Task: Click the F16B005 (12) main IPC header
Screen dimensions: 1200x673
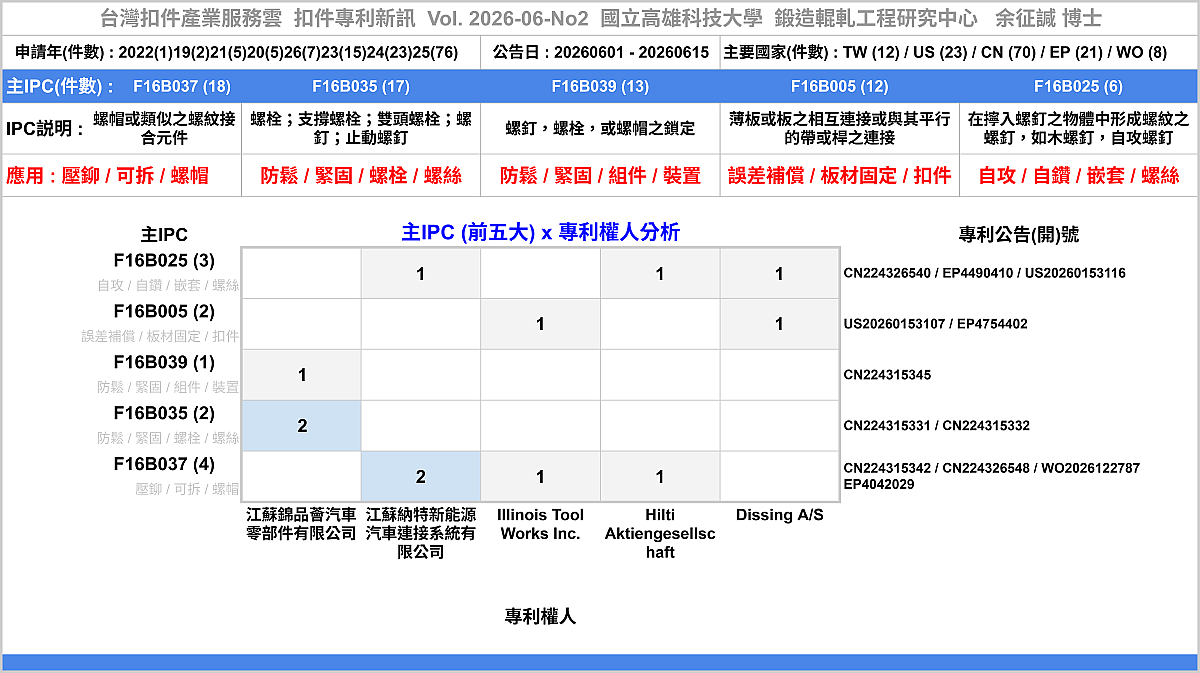Action: coord(839,87)
